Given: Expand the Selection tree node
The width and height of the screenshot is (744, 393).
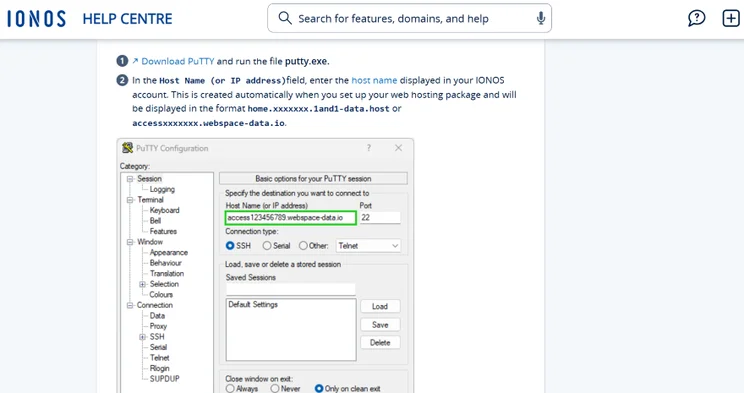Looking at the screenshot, I should 142,284.
